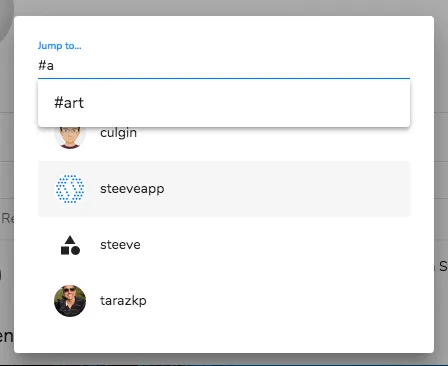Open the tarazkp entry name

click(x=123, y=301)
